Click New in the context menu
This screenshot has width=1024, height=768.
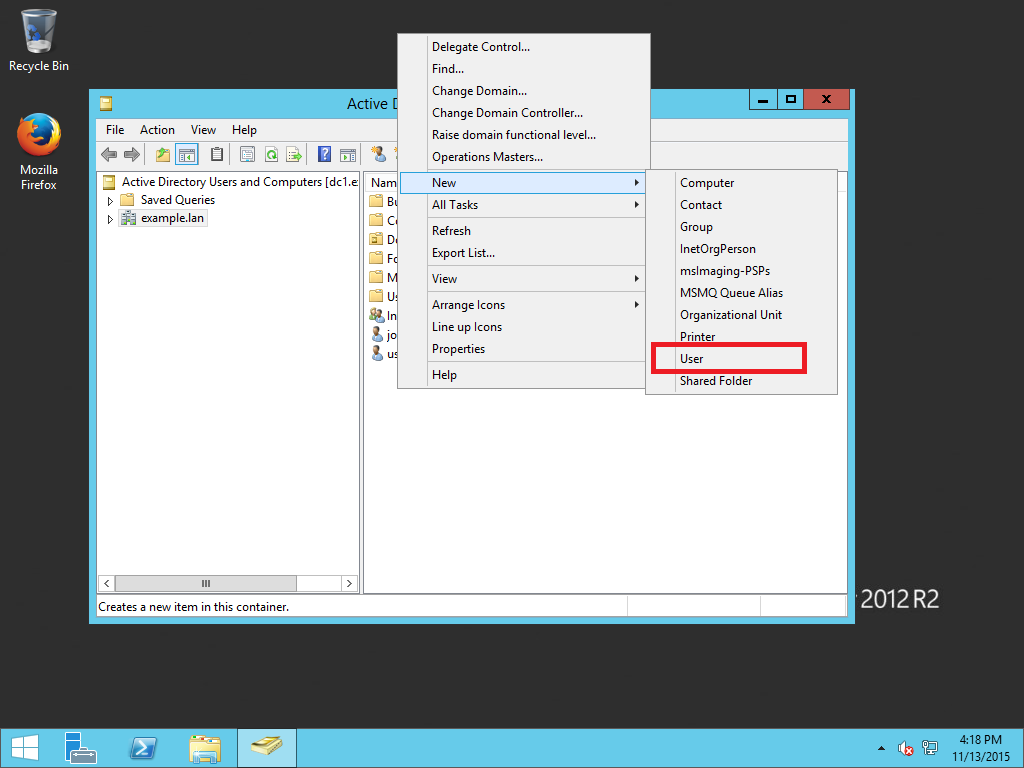coord(522,183)
